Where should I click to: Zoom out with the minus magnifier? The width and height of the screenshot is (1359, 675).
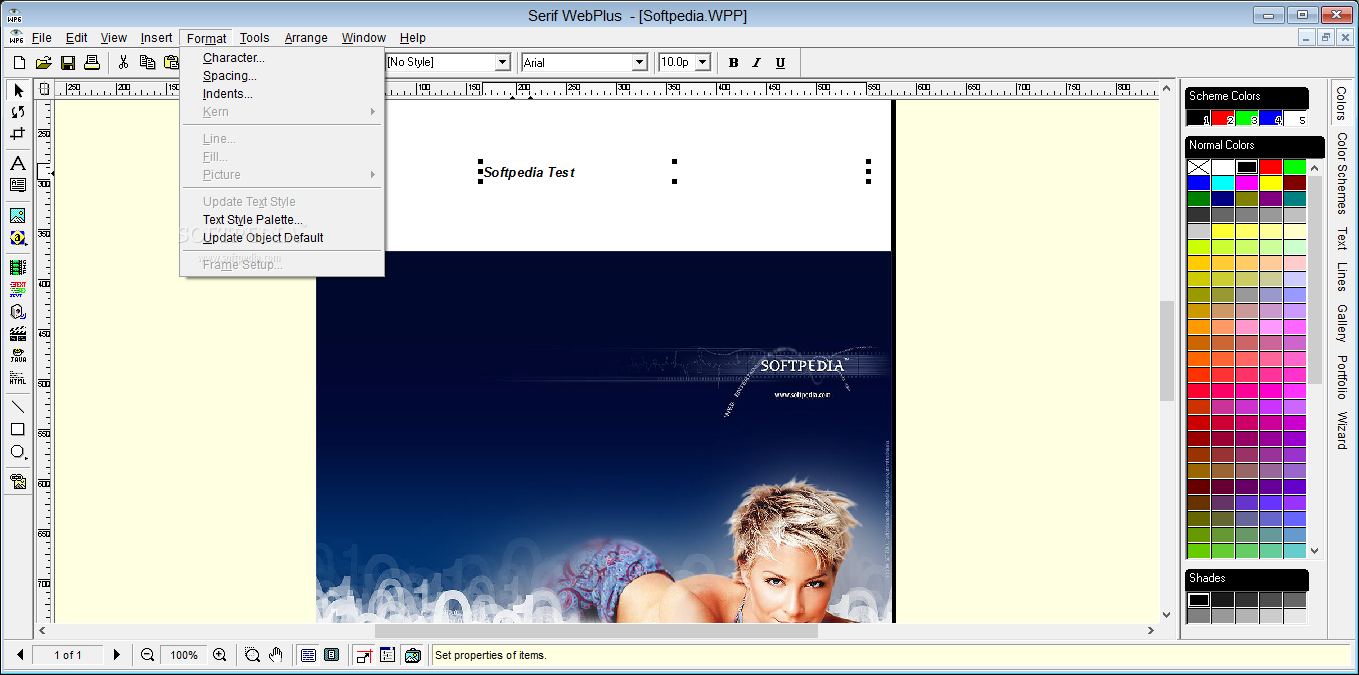click(147, 655)
